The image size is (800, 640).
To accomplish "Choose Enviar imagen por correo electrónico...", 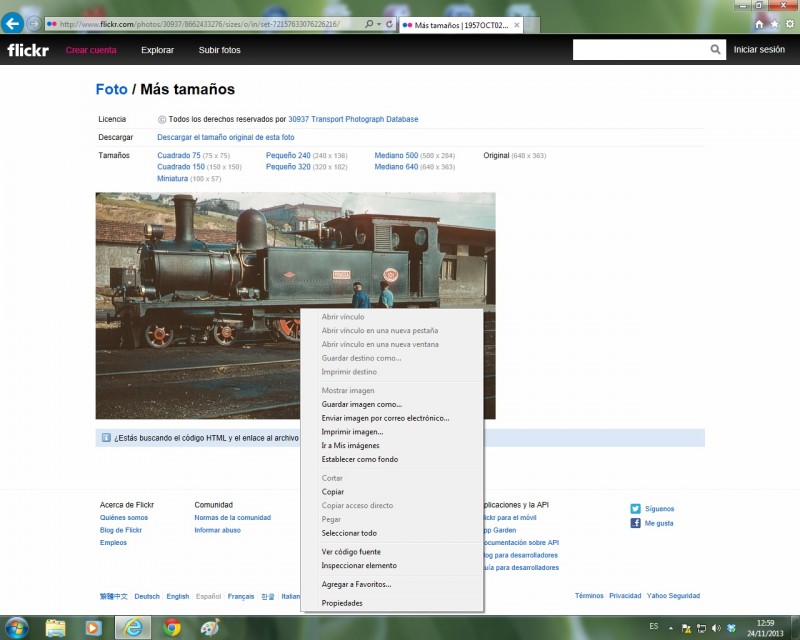I will click(x=385, y=418).
